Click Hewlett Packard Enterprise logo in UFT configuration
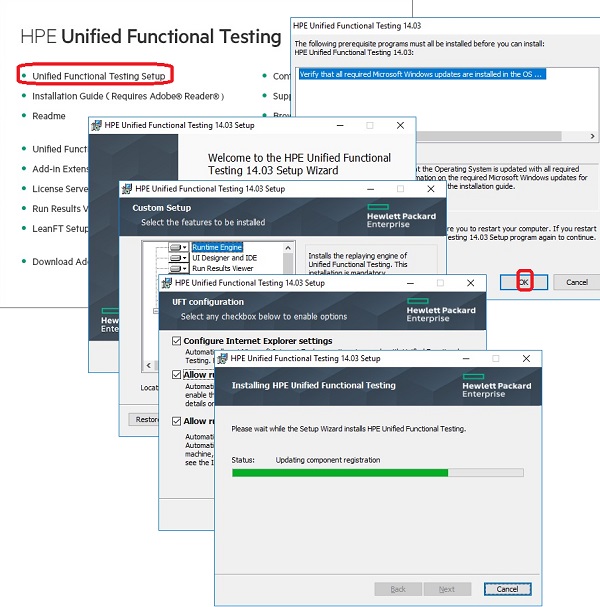 [441, 310]
